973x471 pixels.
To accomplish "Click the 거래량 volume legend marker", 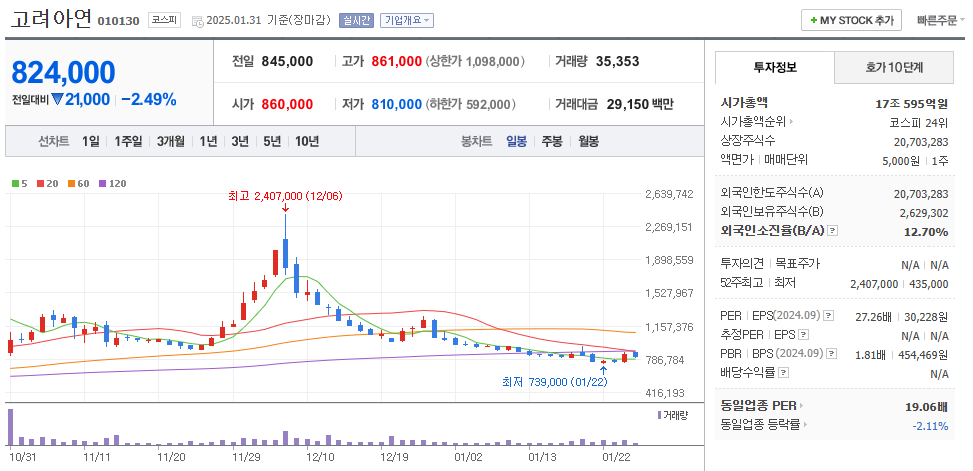I will [659, 415].
